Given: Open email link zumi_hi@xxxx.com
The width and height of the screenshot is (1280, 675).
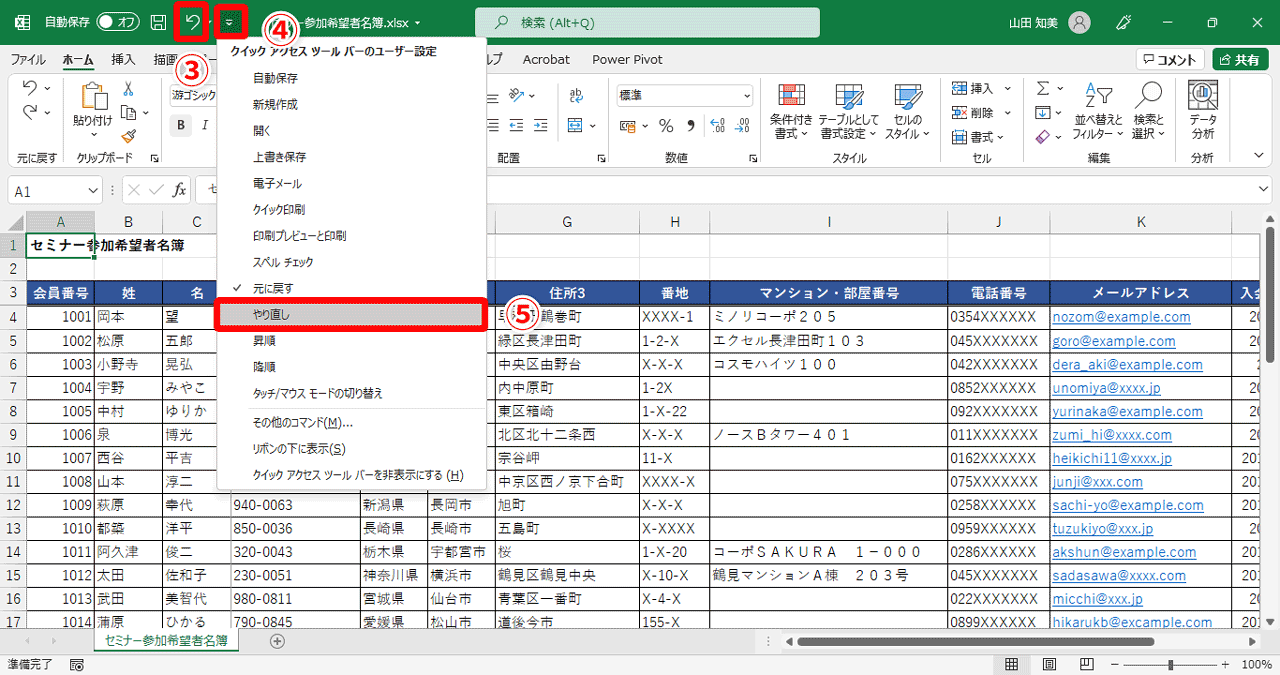Looking at the screenshot, I should click(1112, 435).
